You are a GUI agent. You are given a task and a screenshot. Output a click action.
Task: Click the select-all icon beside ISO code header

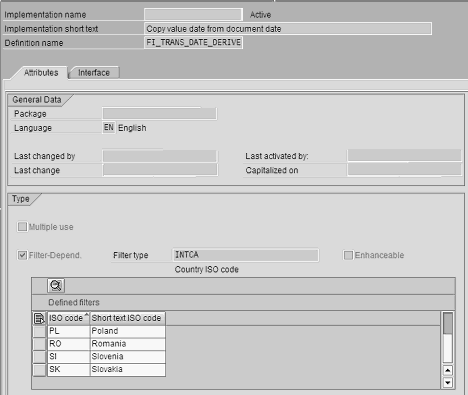pyautogui.click(x=39, y=318)
